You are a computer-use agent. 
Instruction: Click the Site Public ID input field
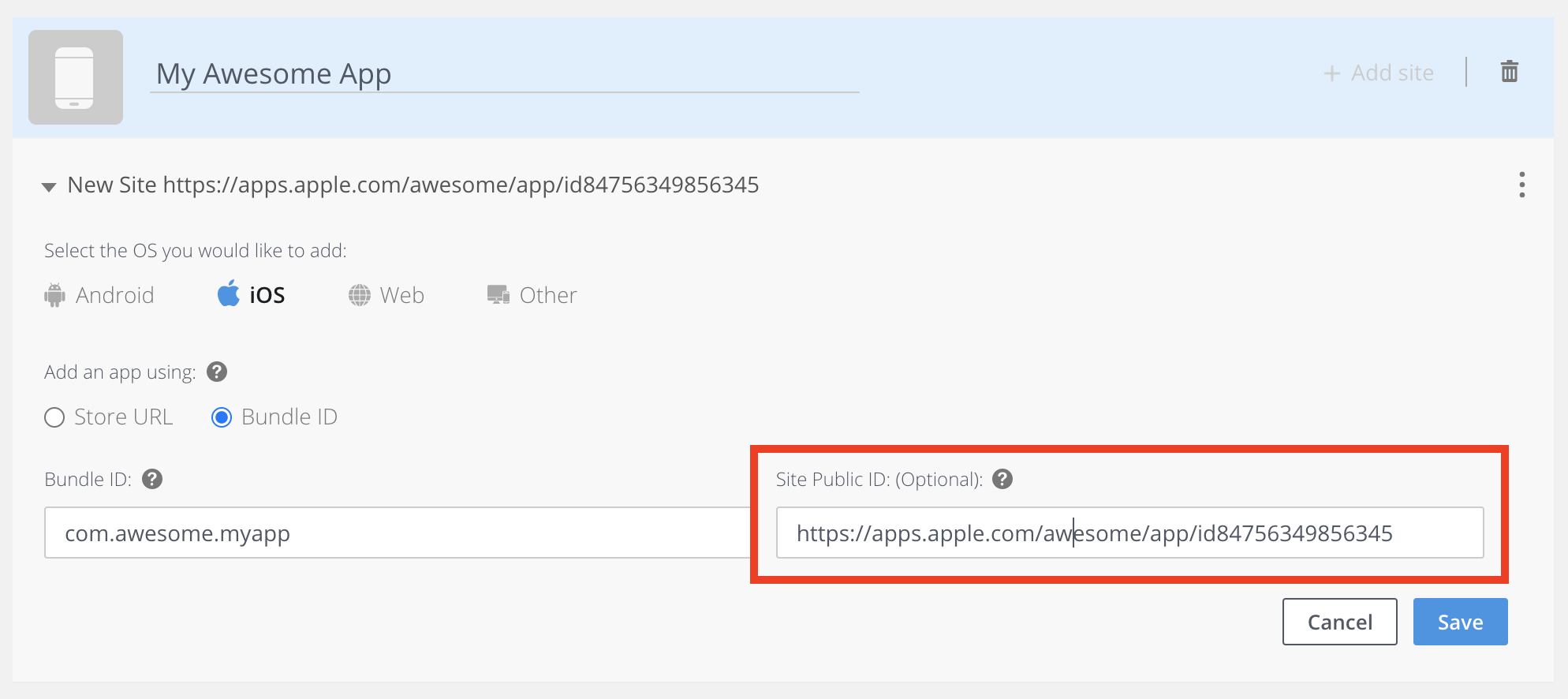click(x=1129, y=533)
